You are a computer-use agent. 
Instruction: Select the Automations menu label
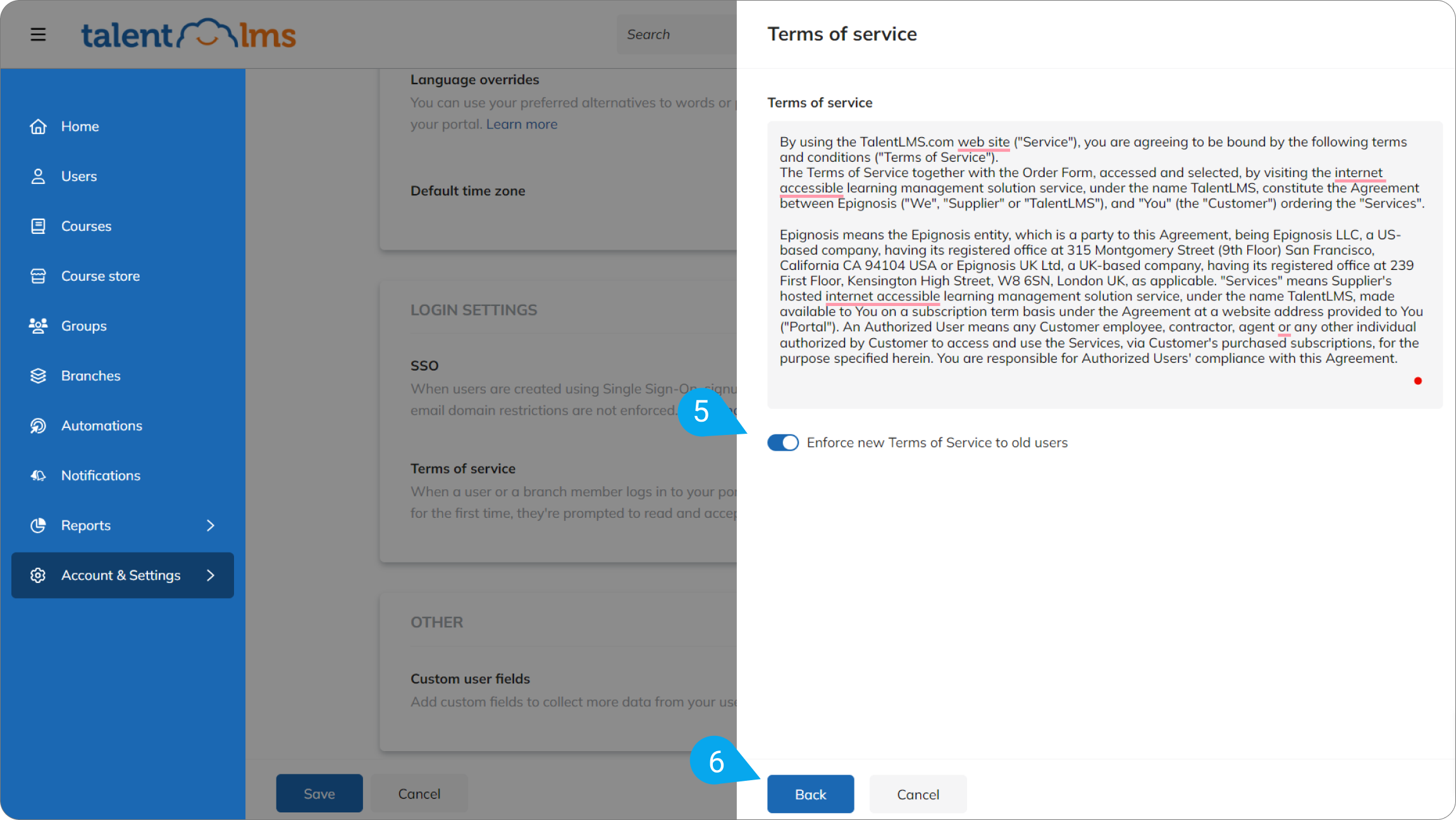coord(102,426)
